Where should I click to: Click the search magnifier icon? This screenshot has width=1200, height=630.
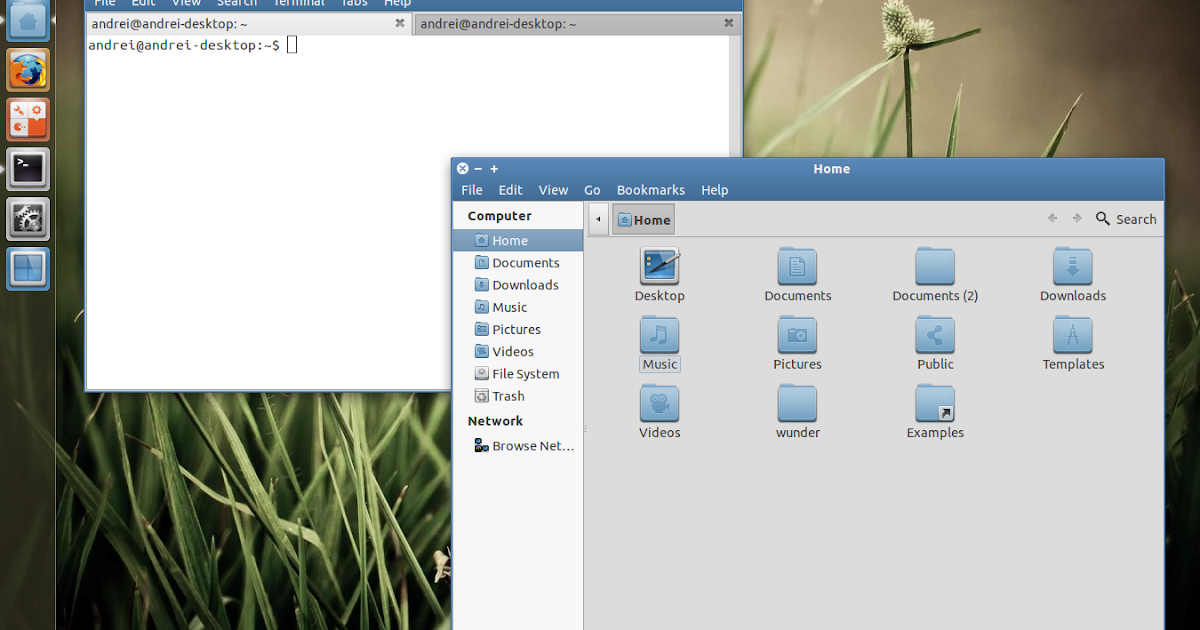pos(1102,218)
